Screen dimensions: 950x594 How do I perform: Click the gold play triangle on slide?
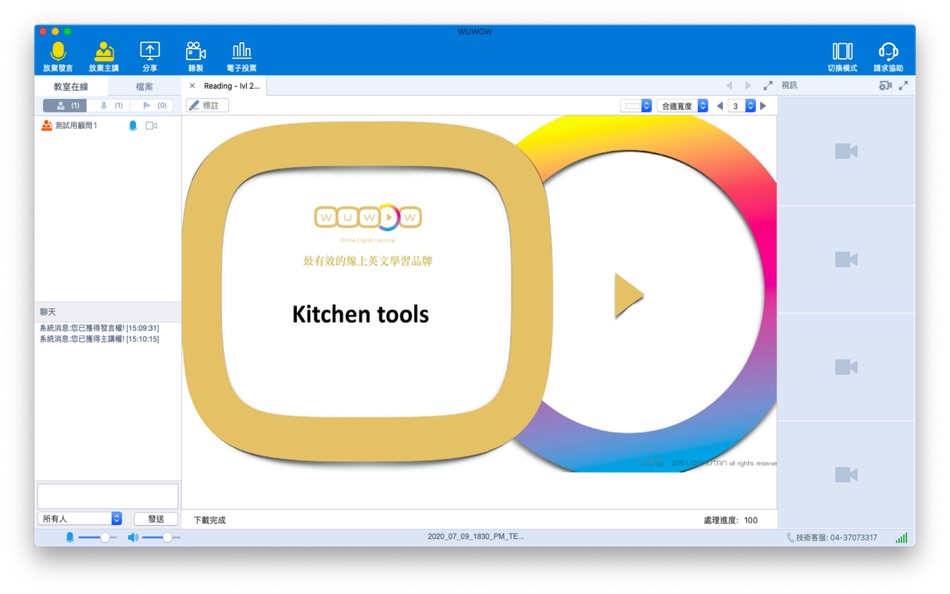(629, 295)
